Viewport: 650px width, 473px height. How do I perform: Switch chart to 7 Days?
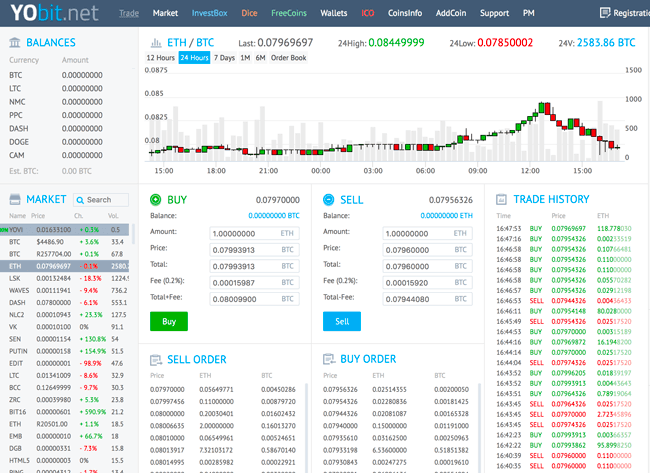pos(224,58)
